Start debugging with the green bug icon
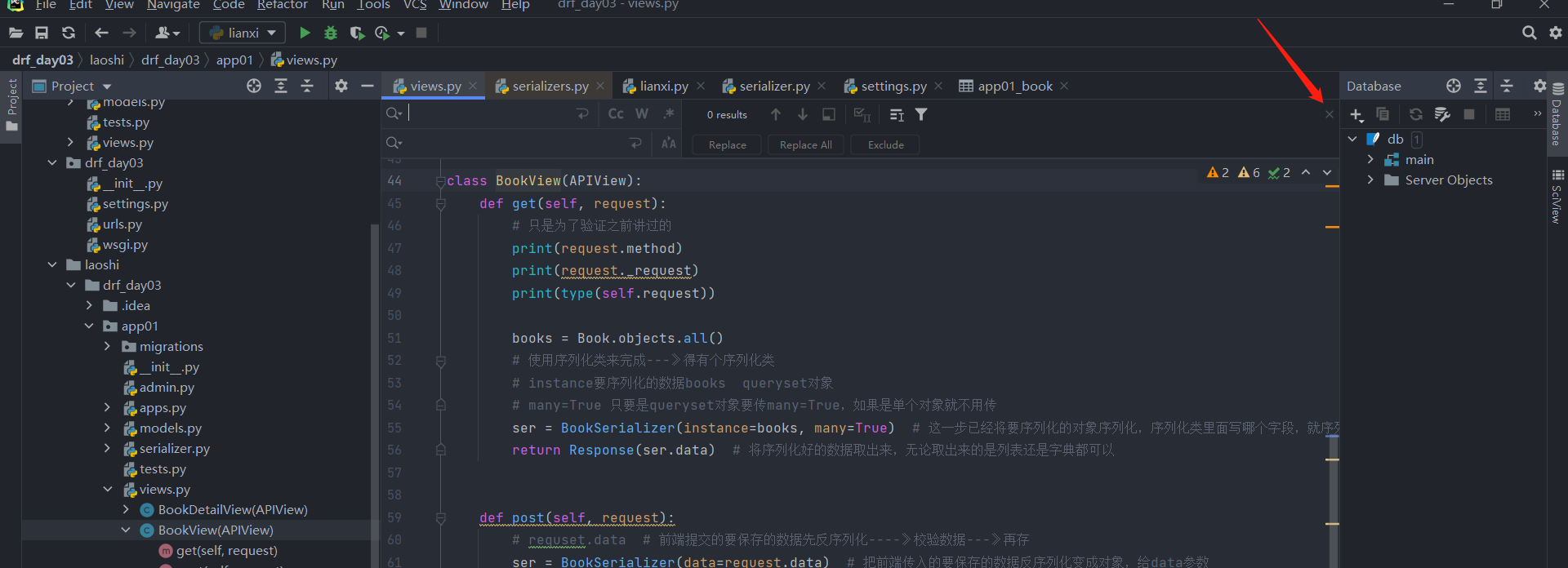Screen dimensions: 1568x568 tap(331, 33)
